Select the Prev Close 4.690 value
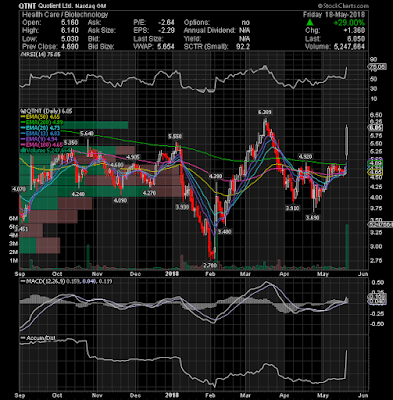393x400 pixels. [x=69, y=47]
